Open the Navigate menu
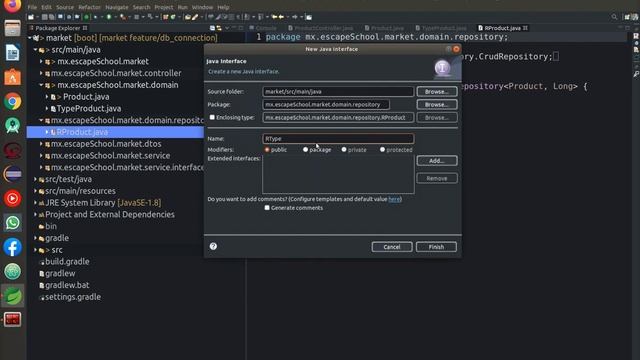This screenshot has height=360, width=640. [117, 7]
